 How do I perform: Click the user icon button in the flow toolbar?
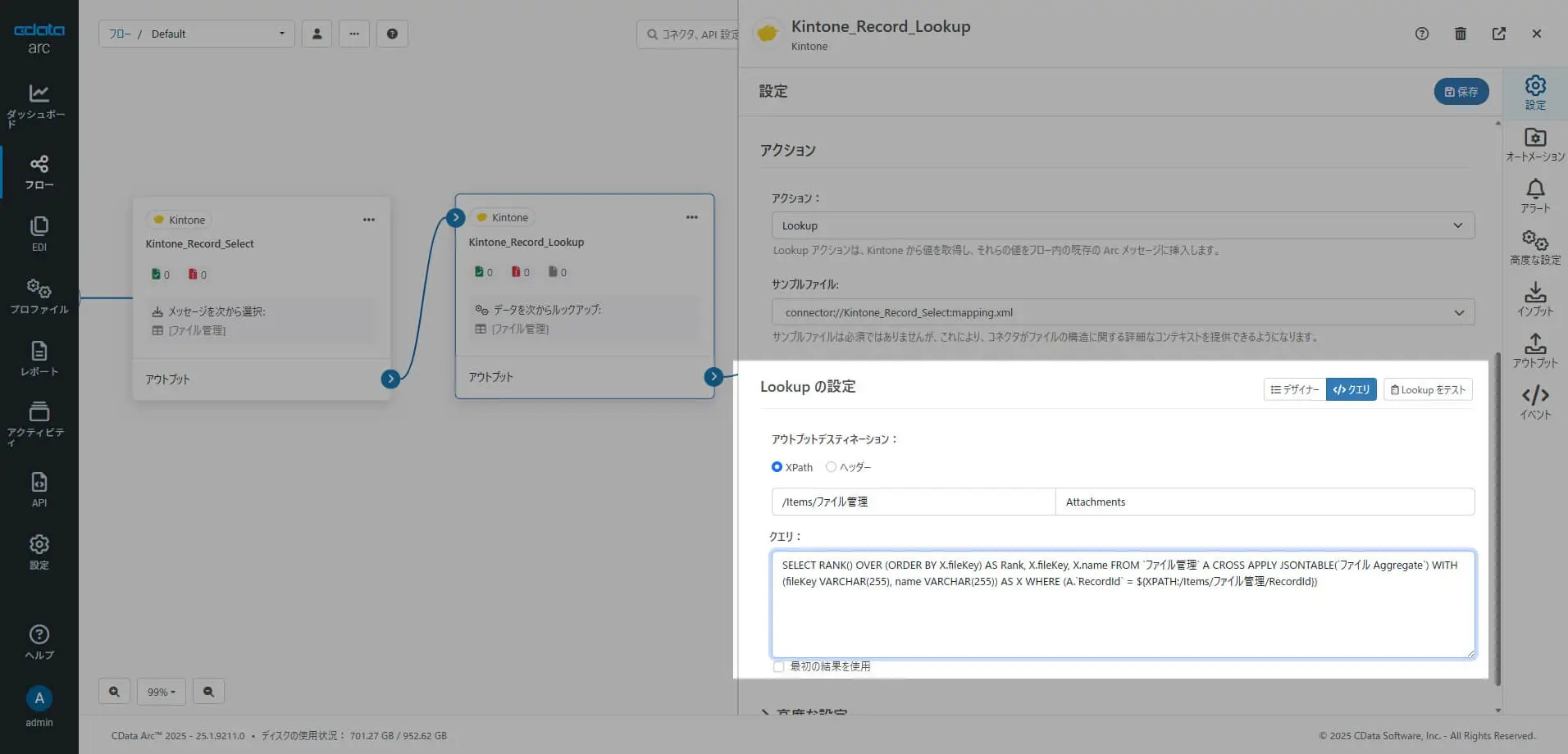(317, 34)
